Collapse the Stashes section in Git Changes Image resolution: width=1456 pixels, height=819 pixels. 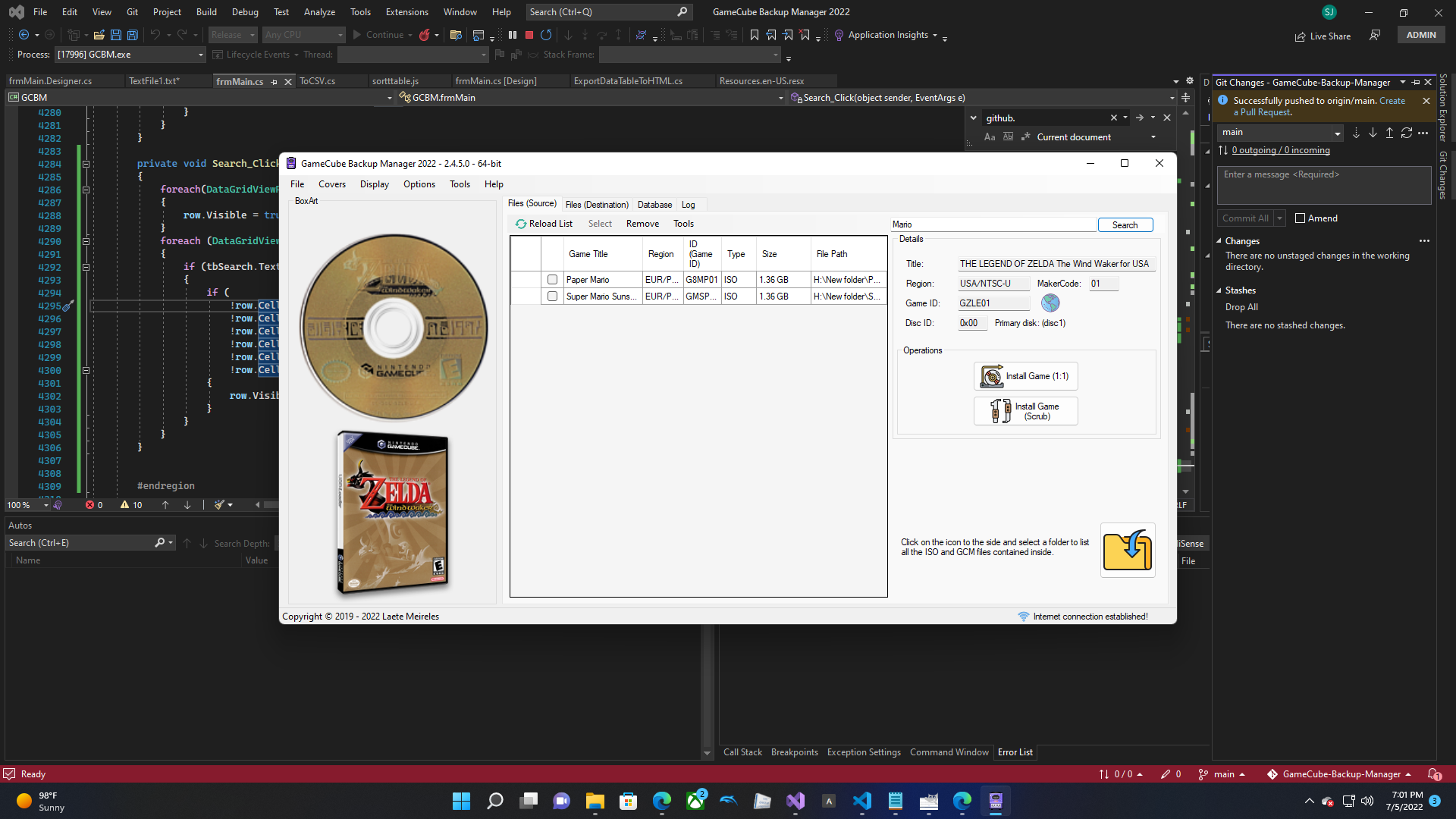tap(1219, 290)
